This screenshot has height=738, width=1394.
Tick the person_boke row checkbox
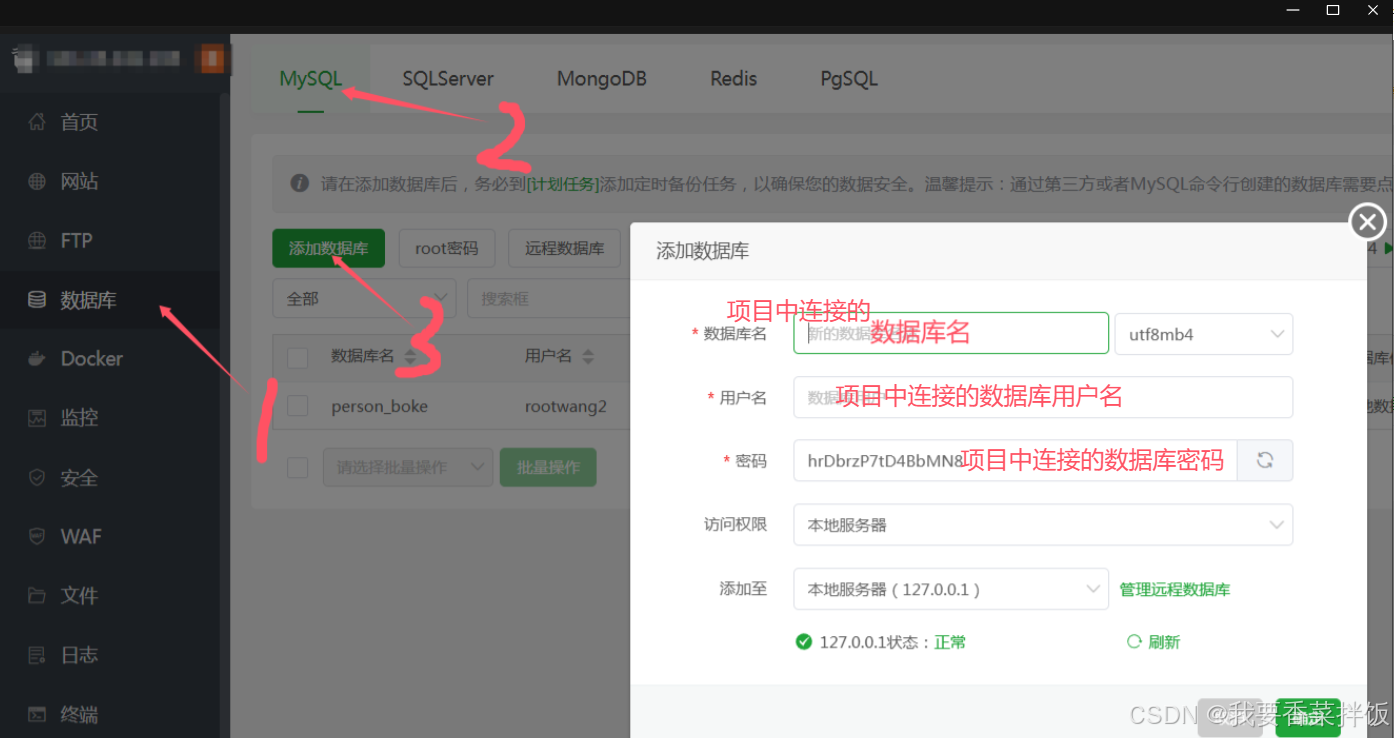tap(297, 406)
